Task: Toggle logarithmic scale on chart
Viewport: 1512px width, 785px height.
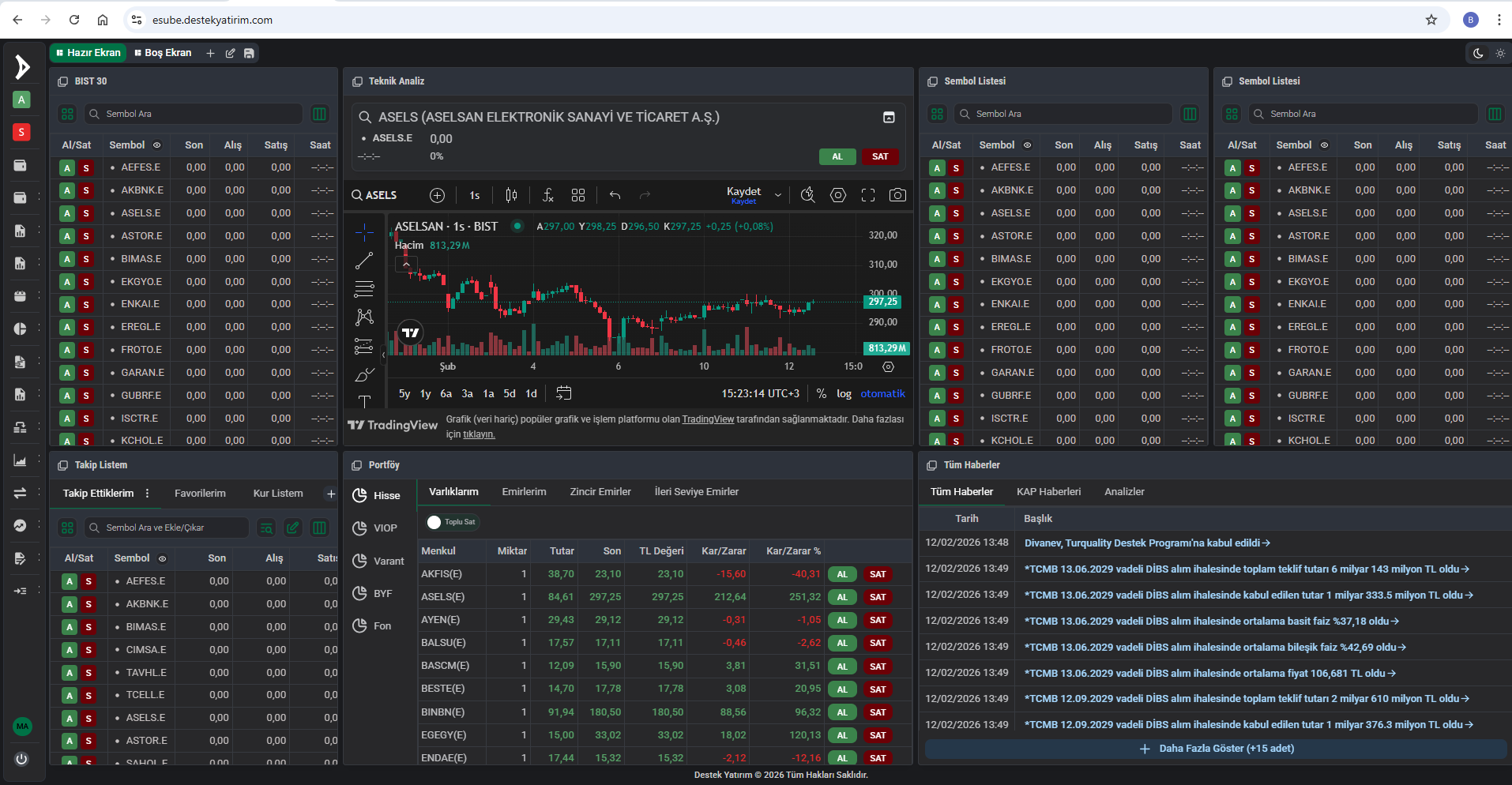Action: coord(844,393)
